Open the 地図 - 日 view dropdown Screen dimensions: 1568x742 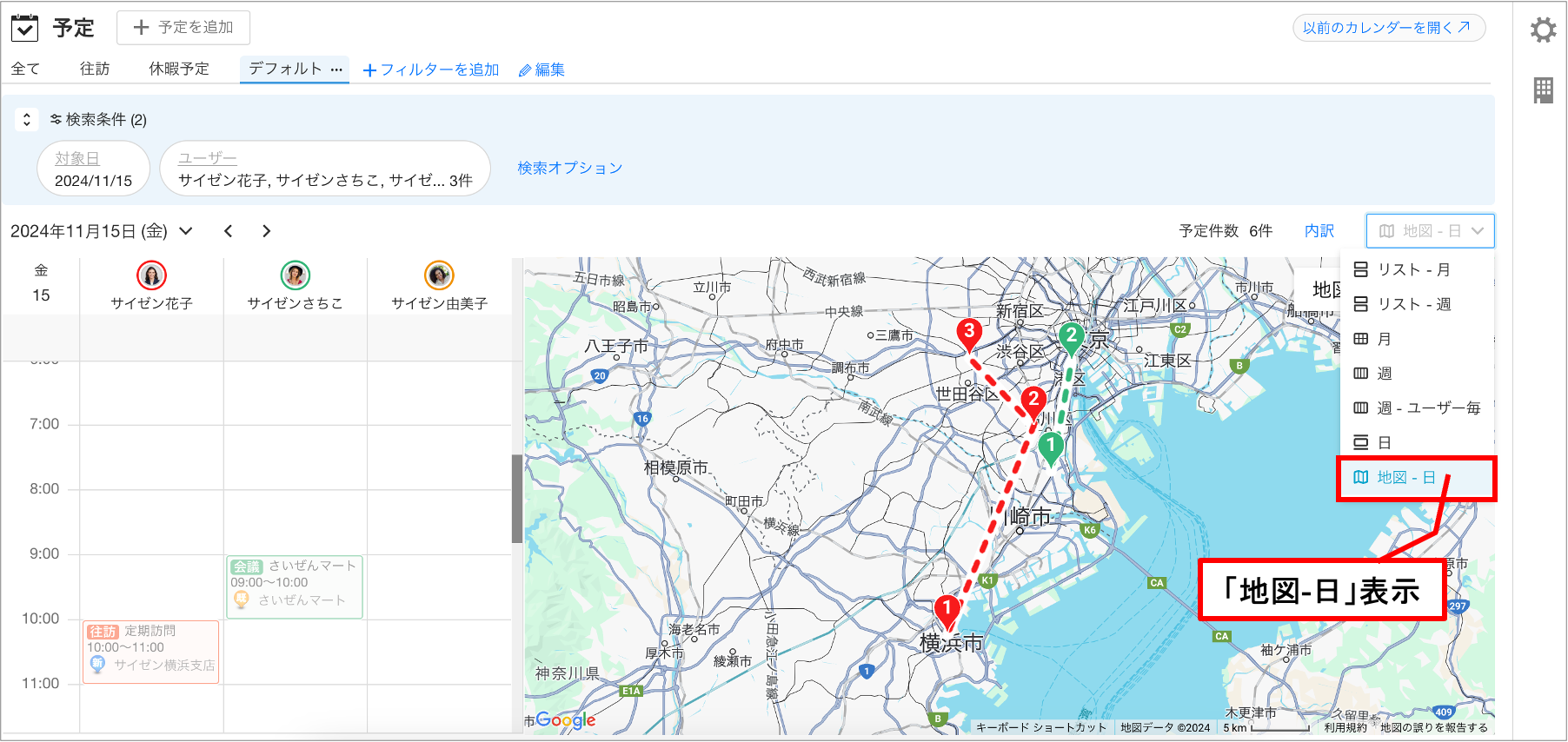pos(1430,231)
